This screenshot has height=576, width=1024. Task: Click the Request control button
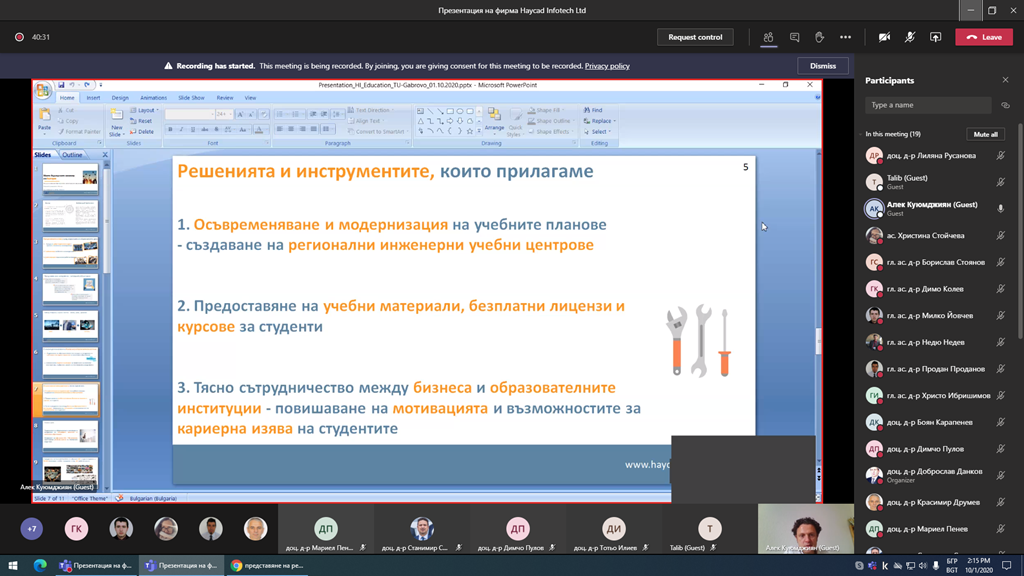[x=695, y=37]
